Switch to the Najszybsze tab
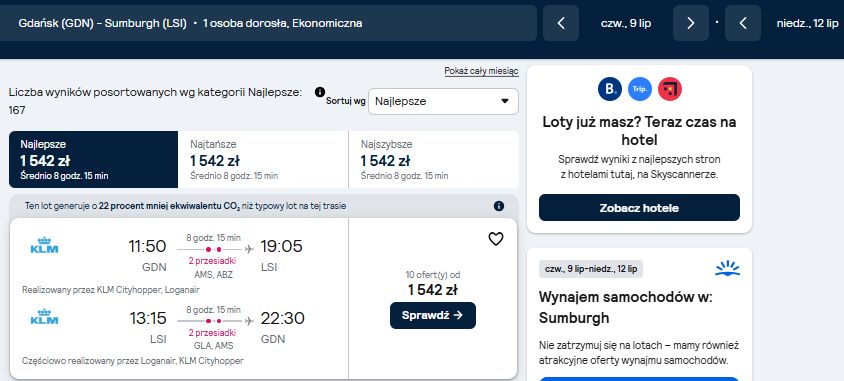 tap(434, 159)
